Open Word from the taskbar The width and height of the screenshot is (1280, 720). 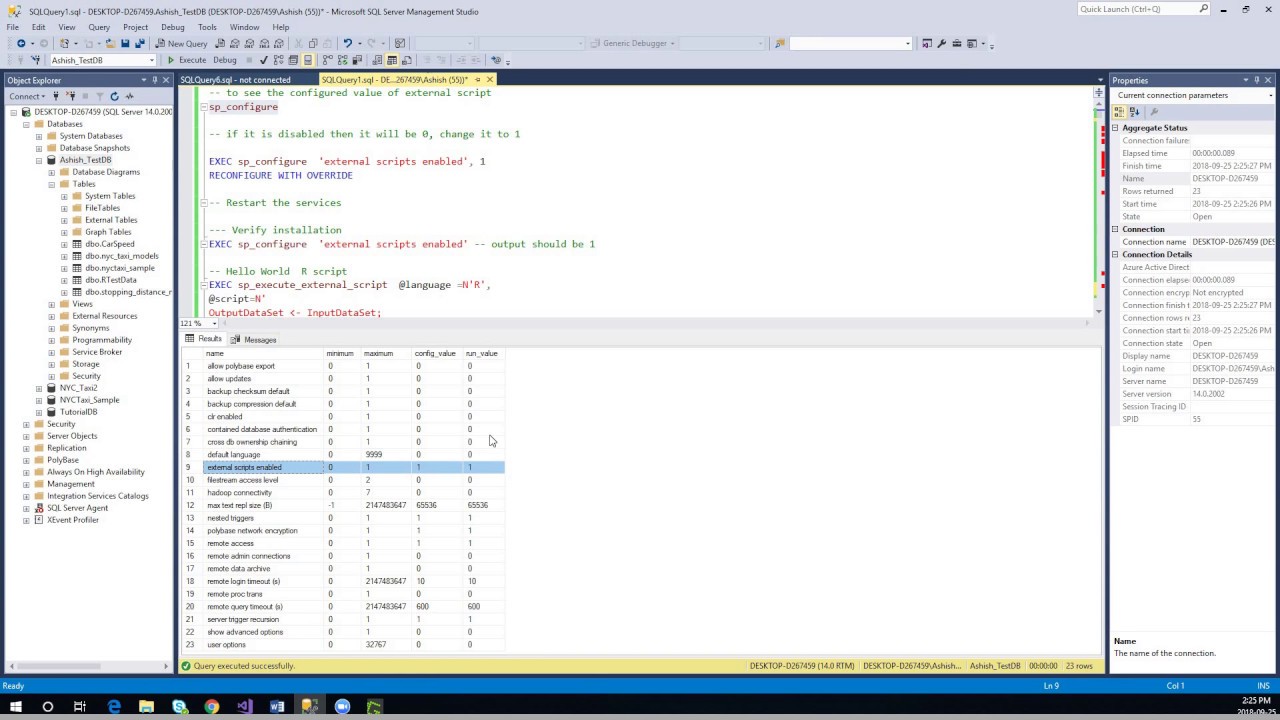(277, 707)
